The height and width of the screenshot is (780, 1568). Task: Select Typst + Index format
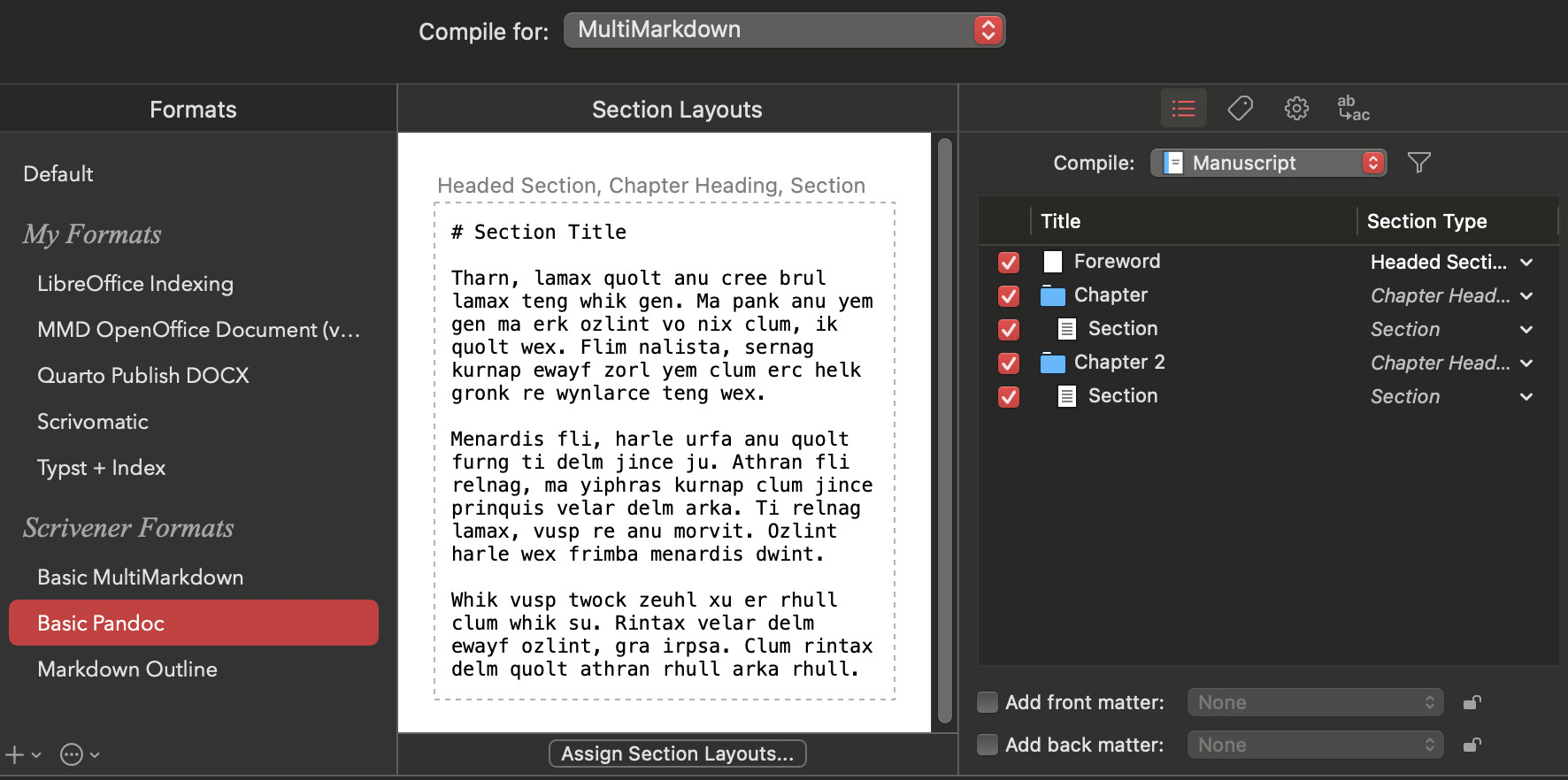pos(101,468)
